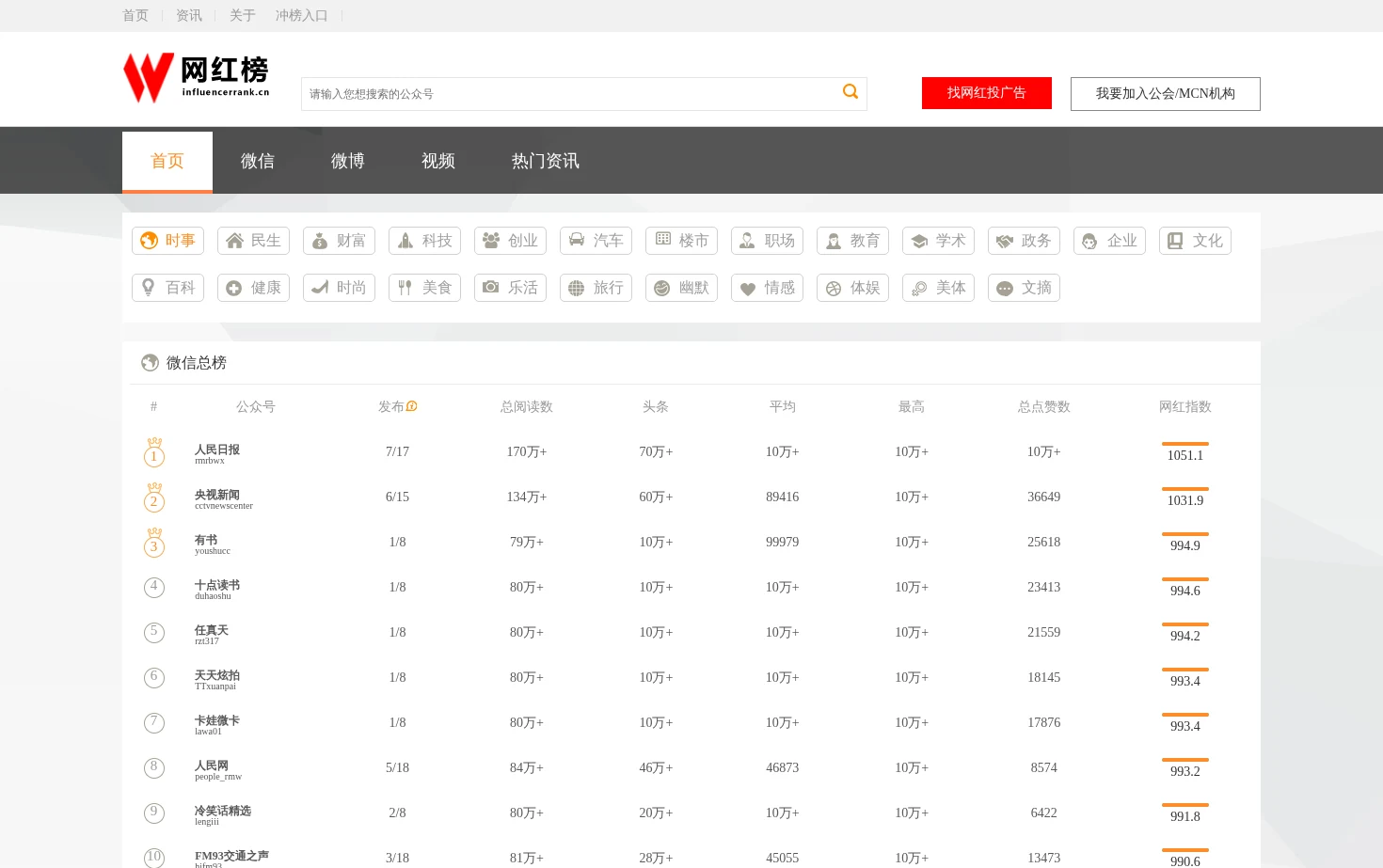
Task: Open the 乐活 category
Action: click(510, 288)
